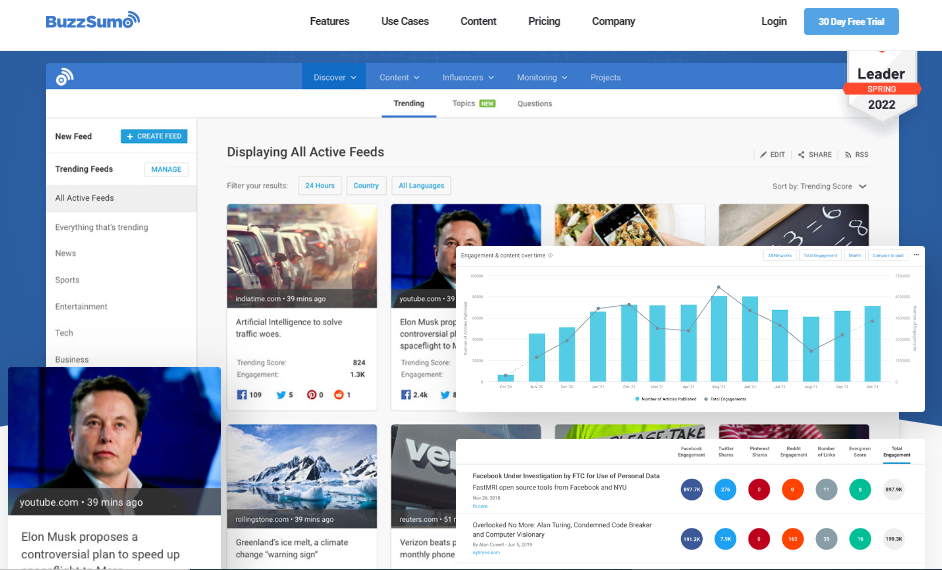Click Facebook icon with 2.4k on Elon Musk card
Image resolution: width=942 pixels, height=570 pixels.
coord(406,395)
